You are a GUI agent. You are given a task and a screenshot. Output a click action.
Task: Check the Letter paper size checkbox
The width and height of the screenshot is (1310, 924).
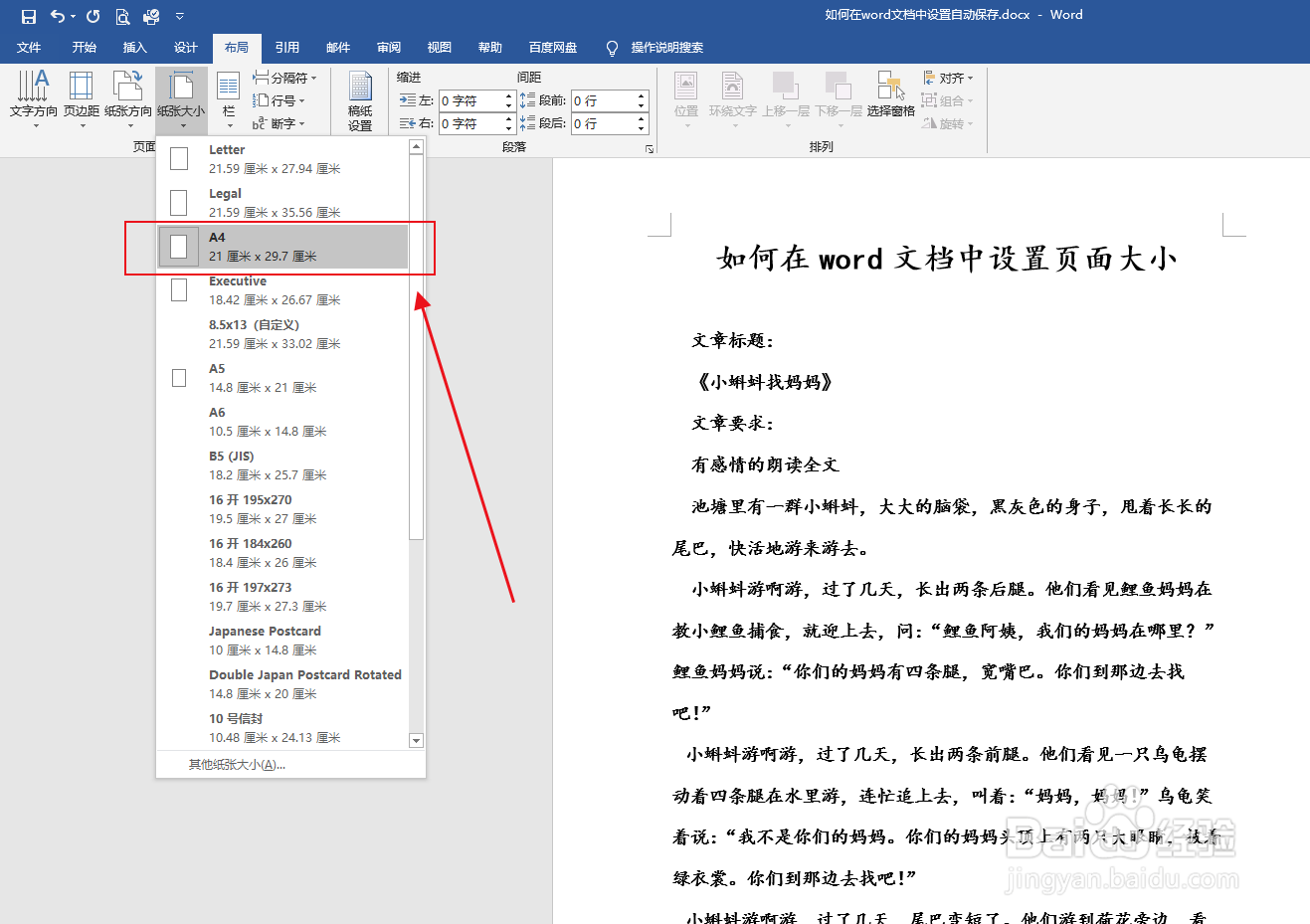point(179,157)
